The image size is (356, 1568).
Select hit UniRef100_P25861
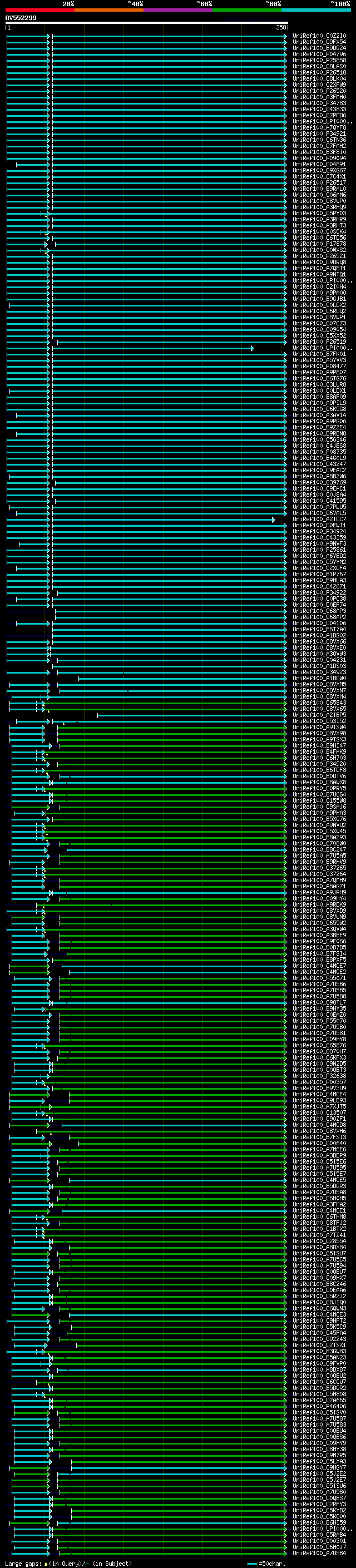click(x=319, y=550)
